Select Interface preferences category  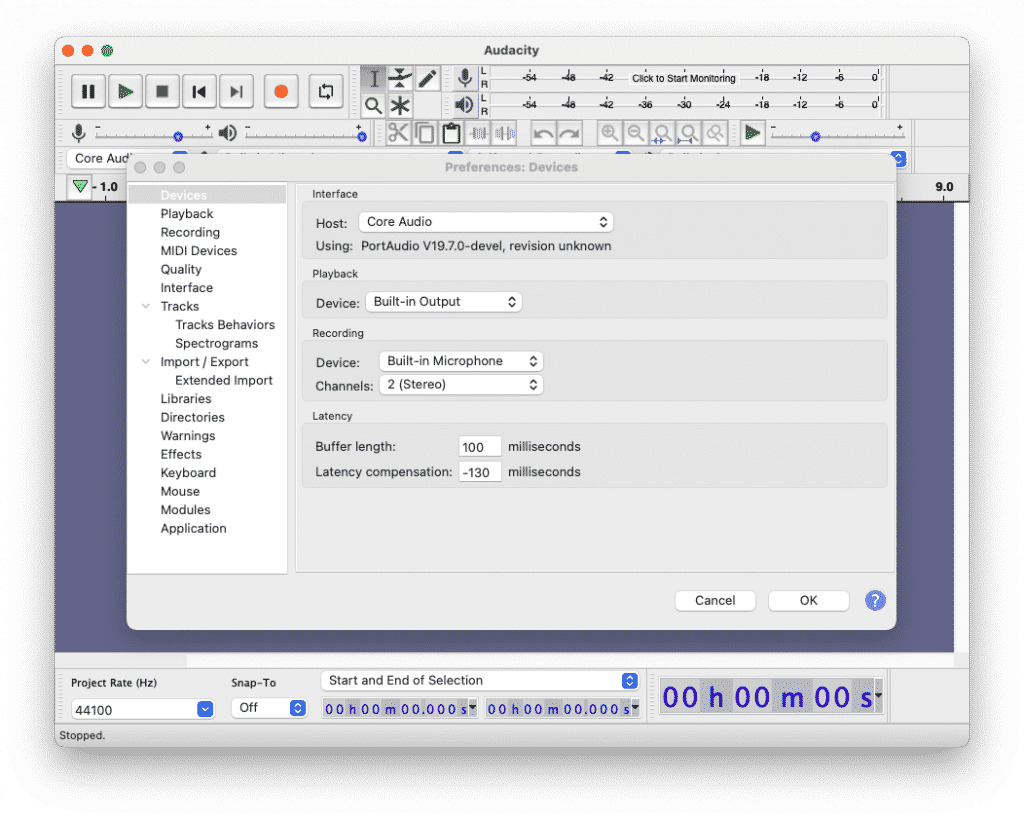187,287
